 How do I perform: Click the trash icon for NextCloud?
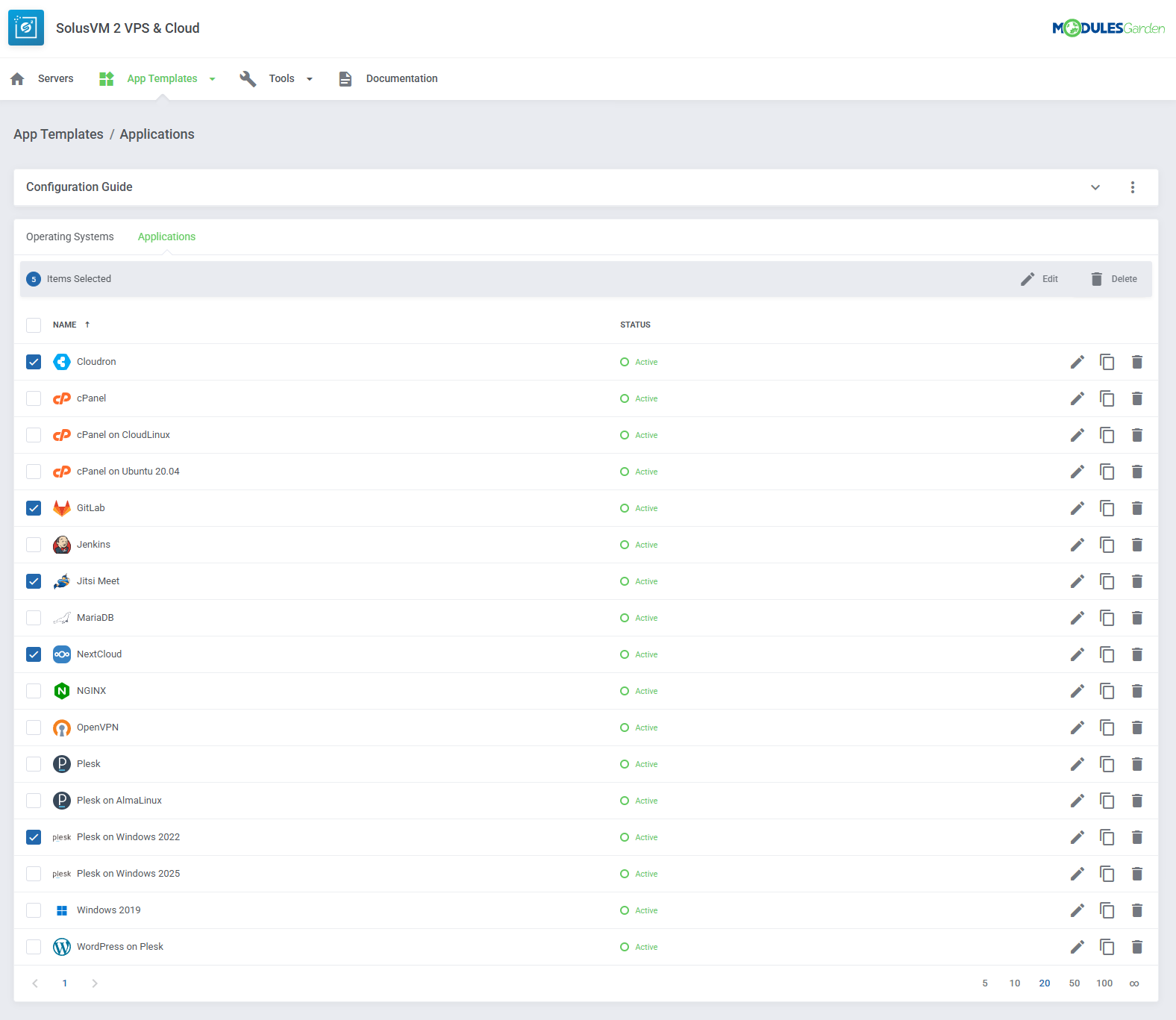pos(1136,654)
